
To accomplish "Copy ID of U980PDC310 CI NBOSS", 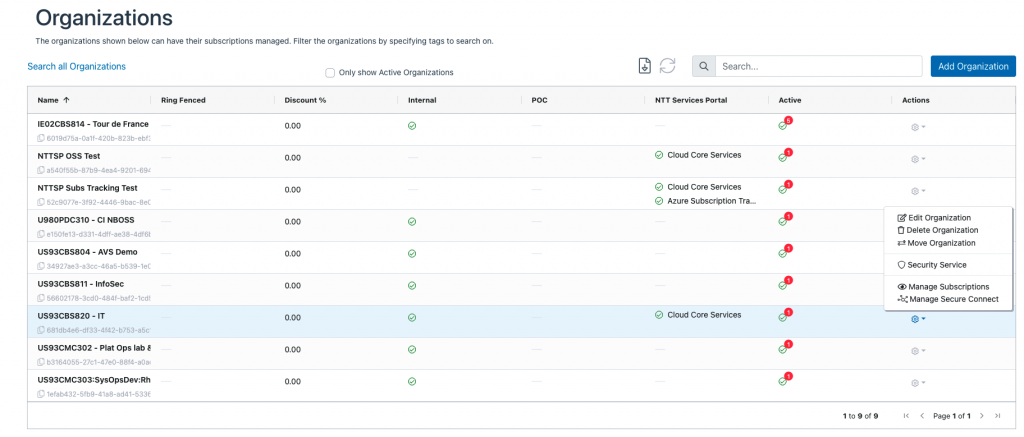I will [x=41, y=234].
